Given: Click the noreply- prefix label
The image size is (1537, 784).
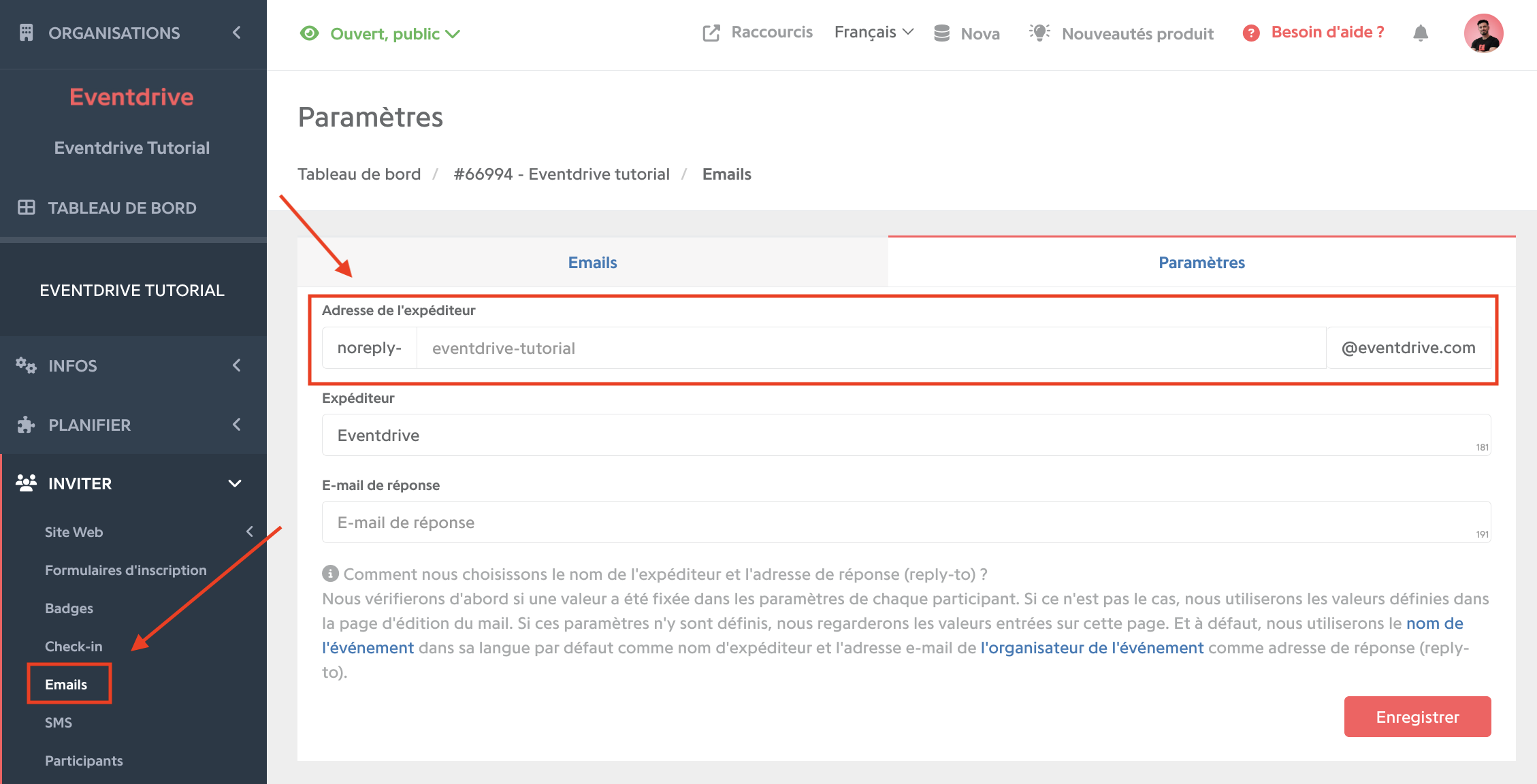Looking at the screenshot, I should [370, 348].
